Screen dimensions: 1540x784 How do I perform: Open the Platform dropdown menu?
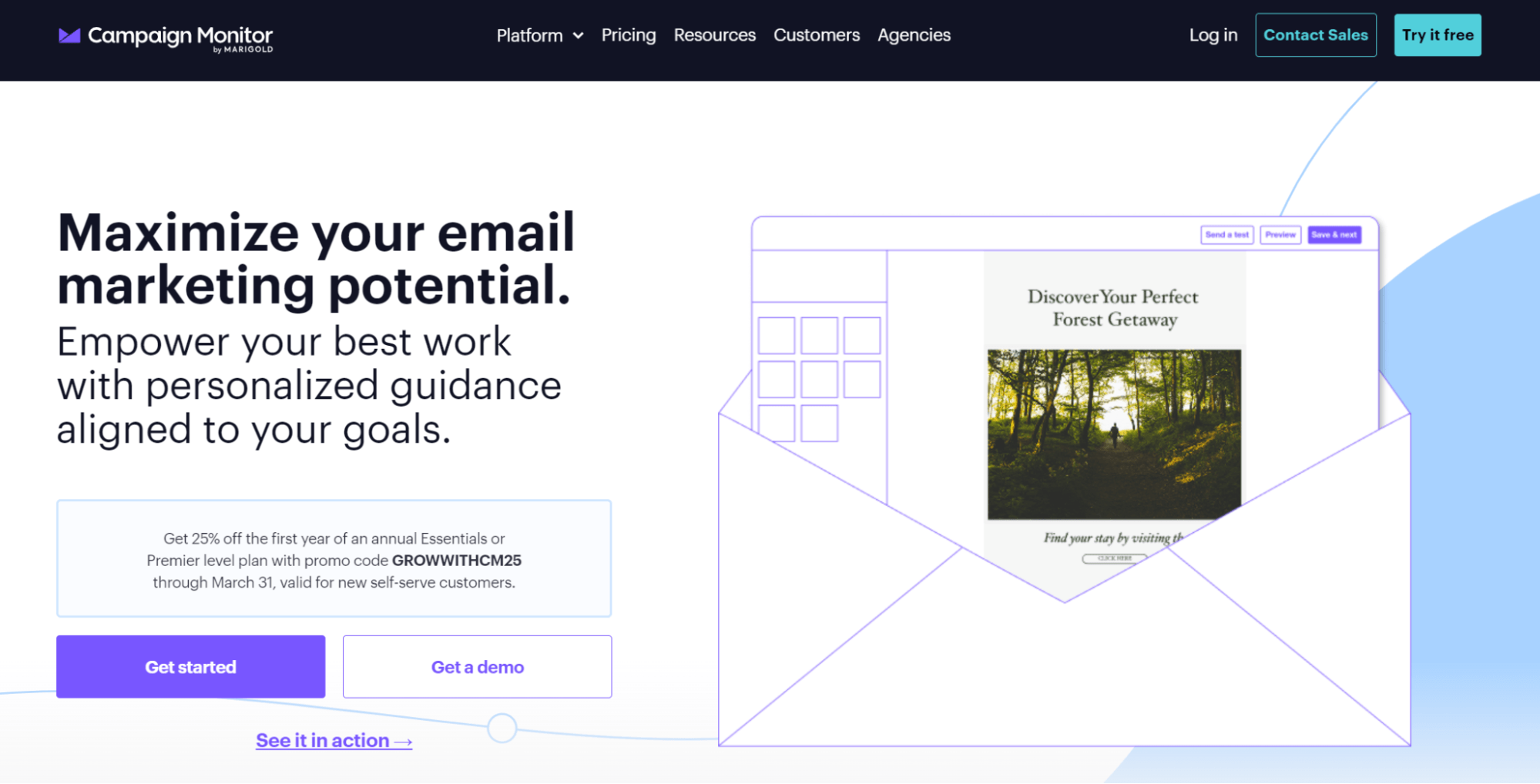pos(530,35)
